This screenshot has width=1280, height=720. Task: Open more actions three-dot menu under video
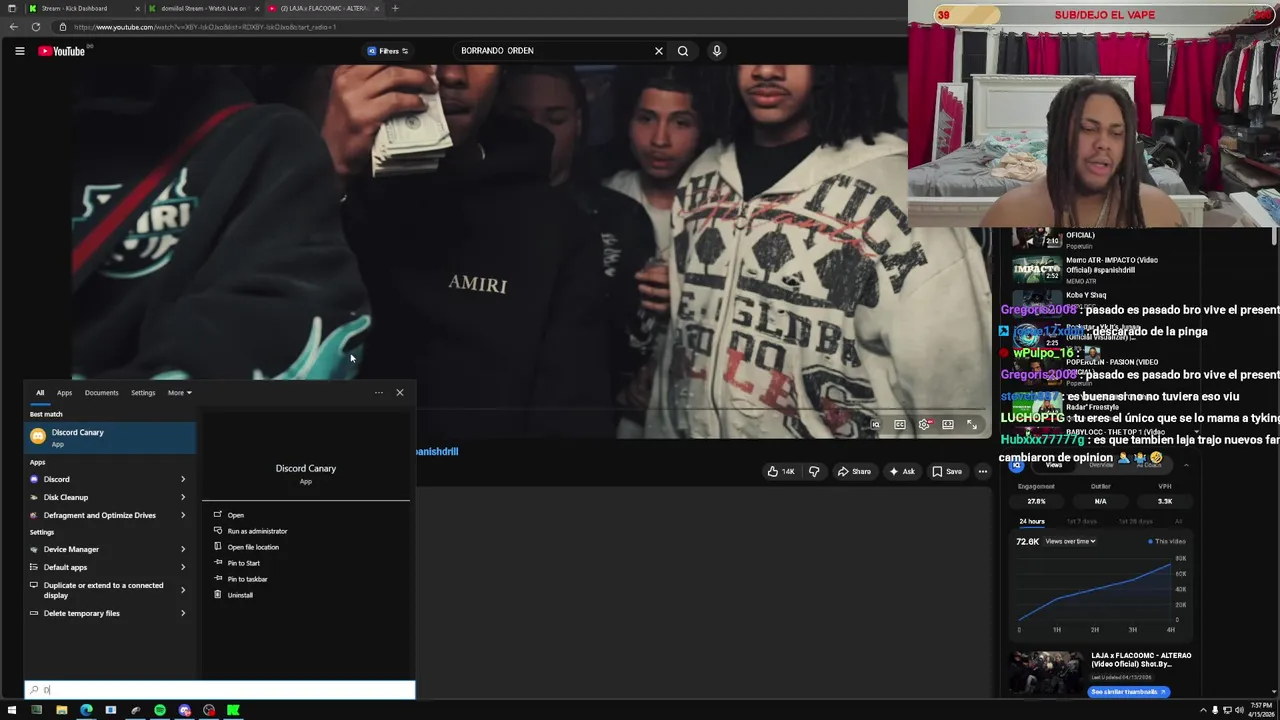click(x=983, y=471)
